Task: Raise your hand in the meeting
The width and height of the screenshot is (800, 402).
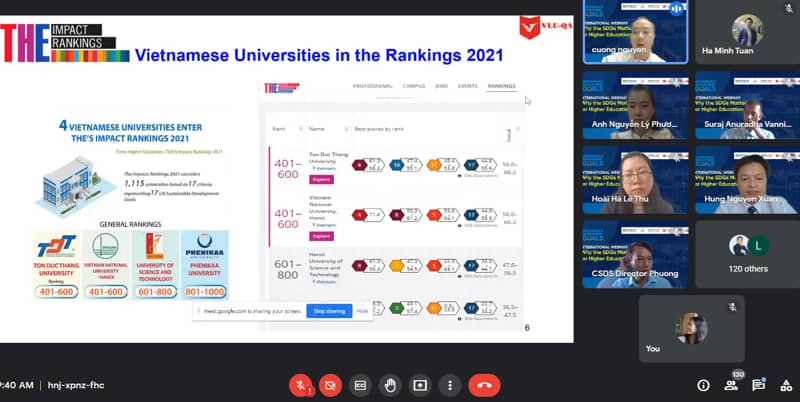Action: pyautogui.click(x=390, y=384)
